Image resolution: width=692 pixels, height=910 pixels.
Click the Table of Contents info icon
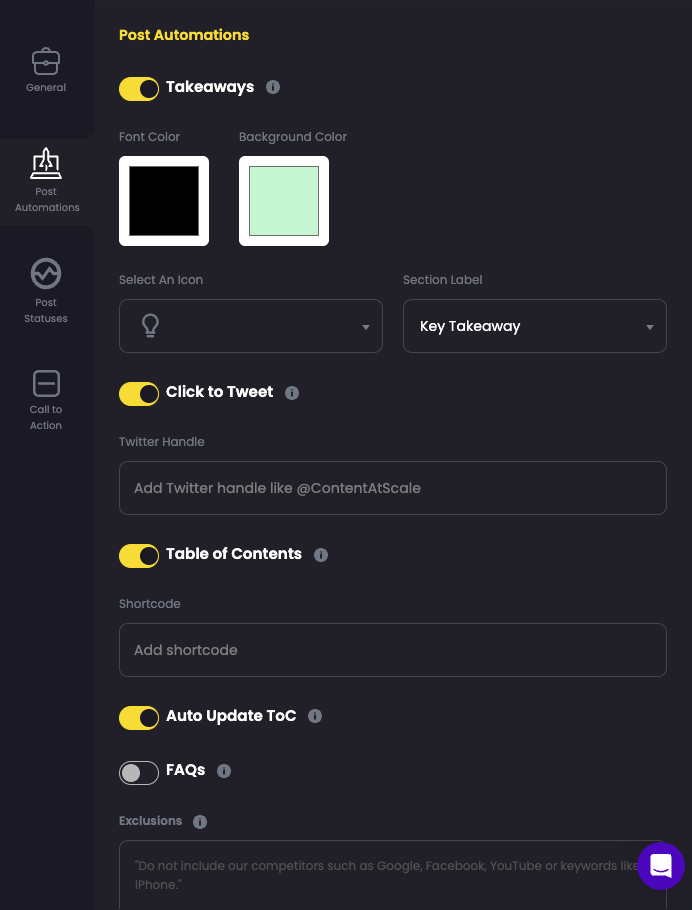[x=321, y=555]
